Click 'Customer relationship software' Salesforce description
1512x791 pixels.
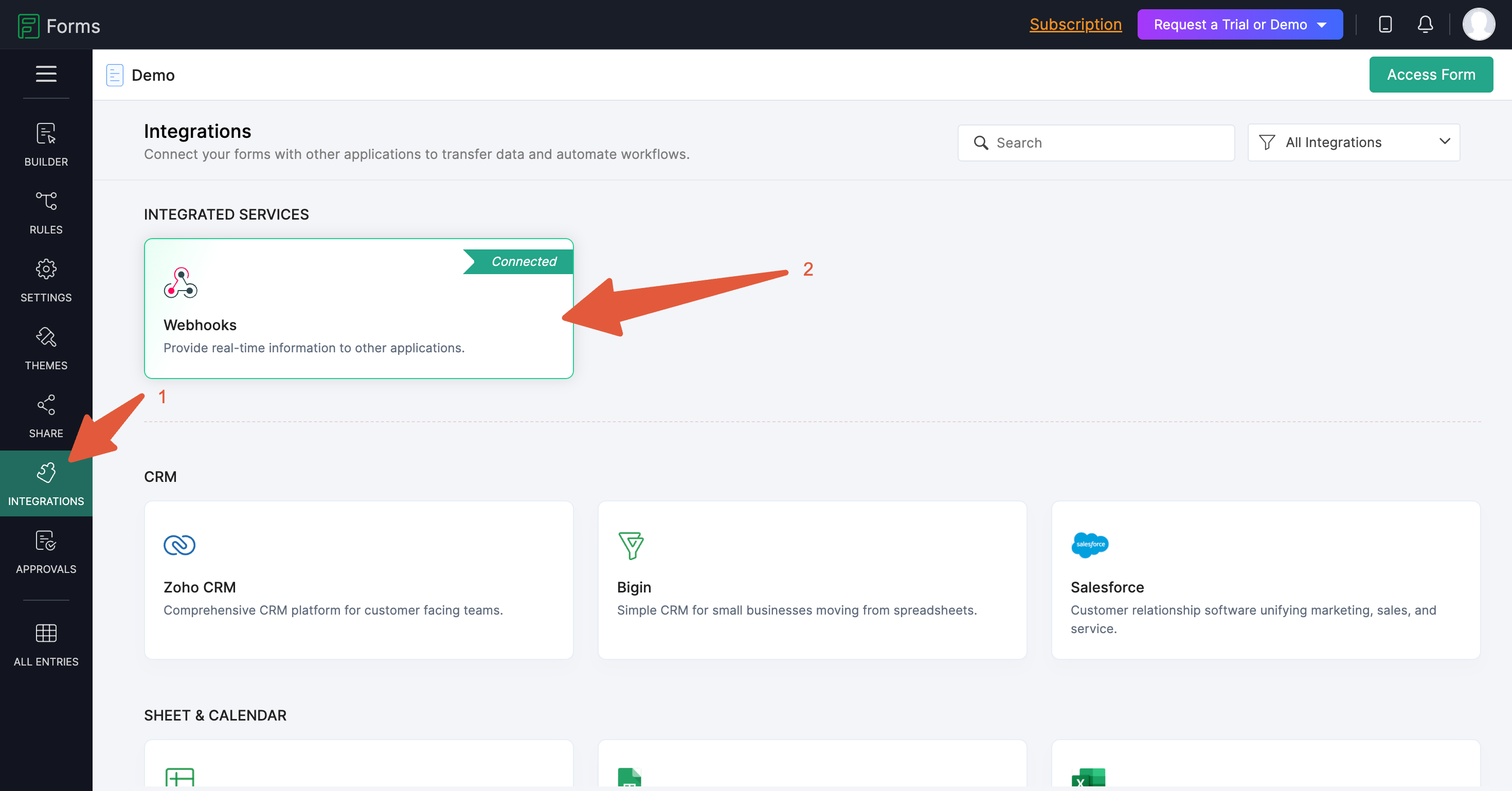pyautogui.click(x=1253, y=619)
